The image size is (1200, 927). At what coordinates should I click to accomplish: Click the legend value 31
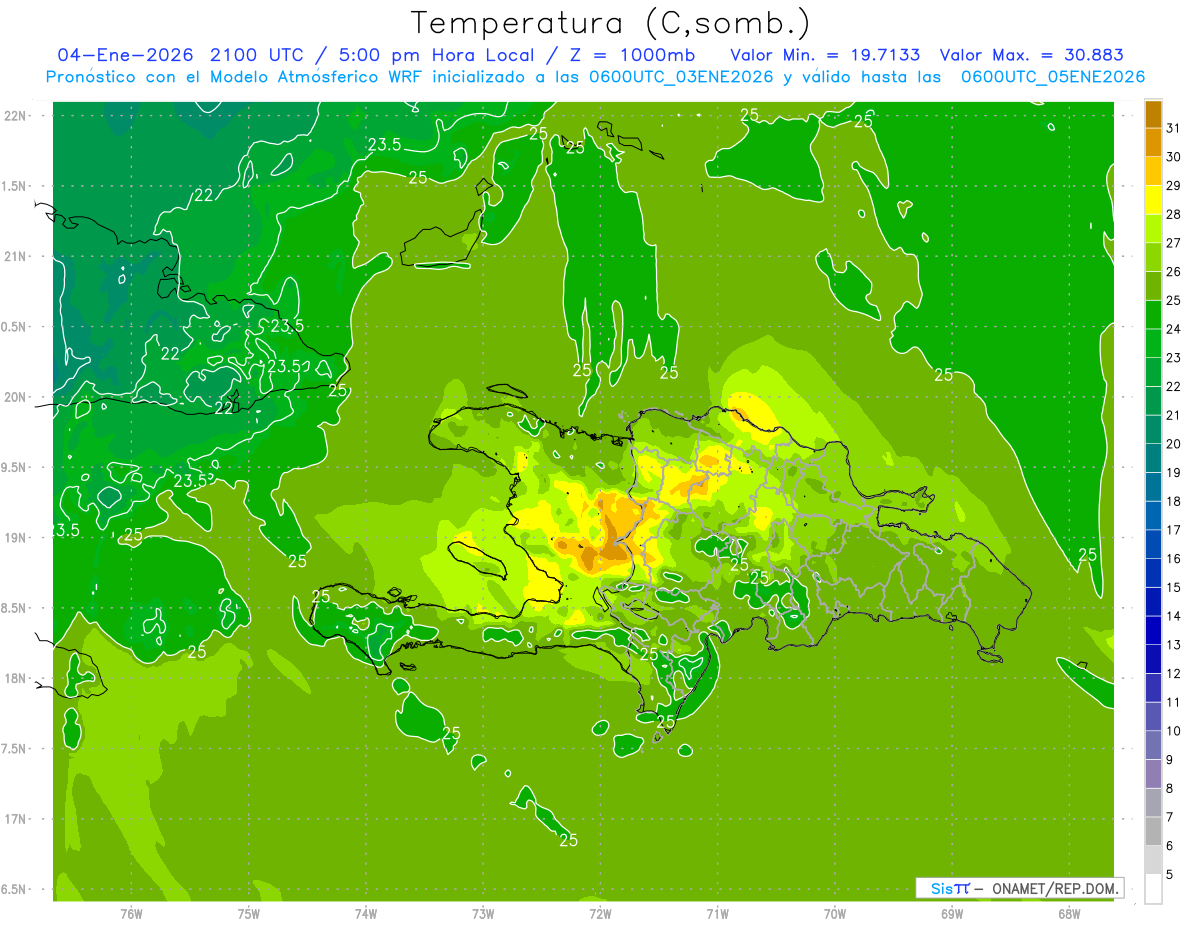[x=1174, y=128]
